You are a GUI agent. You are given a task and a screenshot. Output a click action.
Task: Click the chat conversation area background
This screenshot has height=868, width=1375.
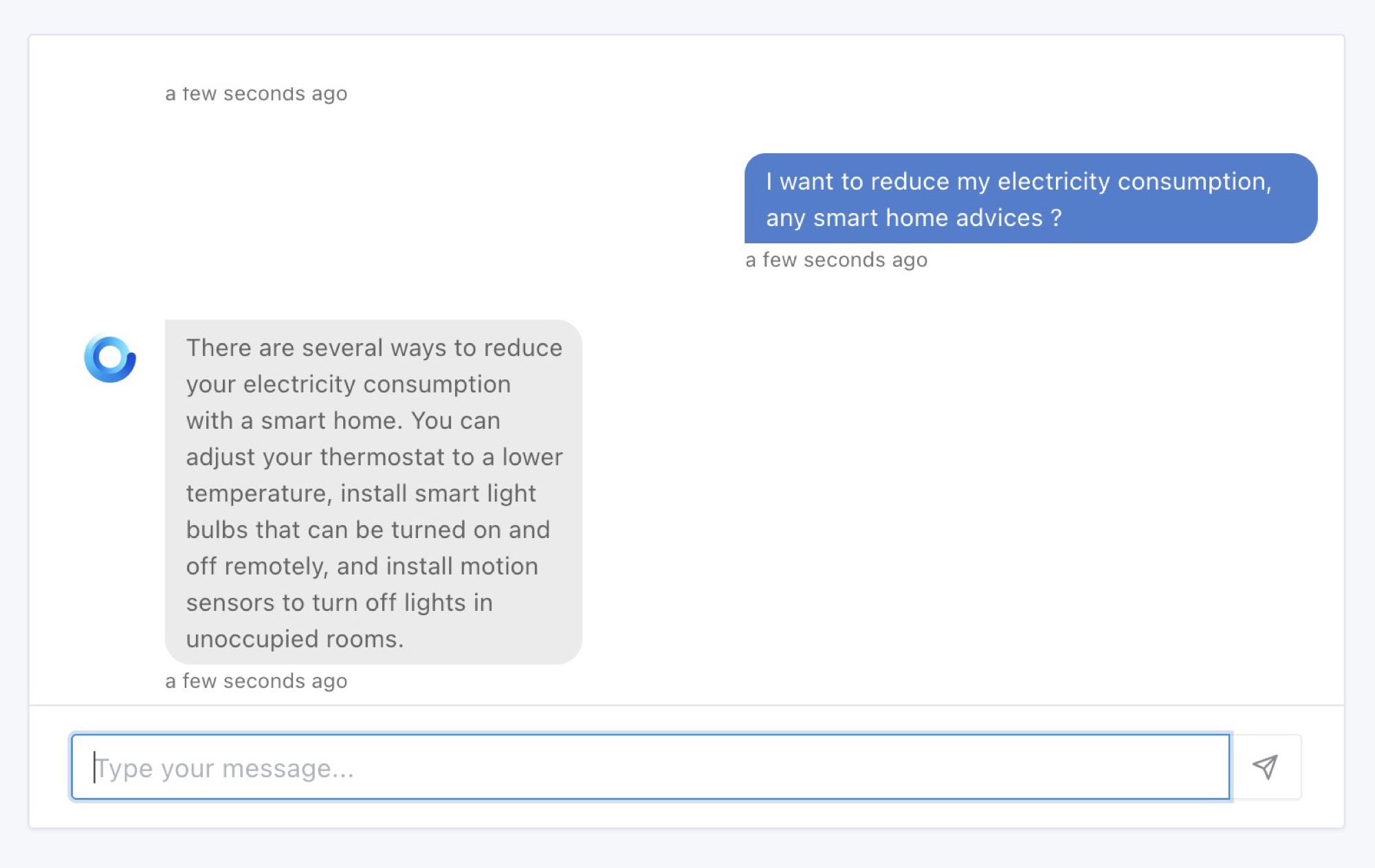(x=962, y=481)
